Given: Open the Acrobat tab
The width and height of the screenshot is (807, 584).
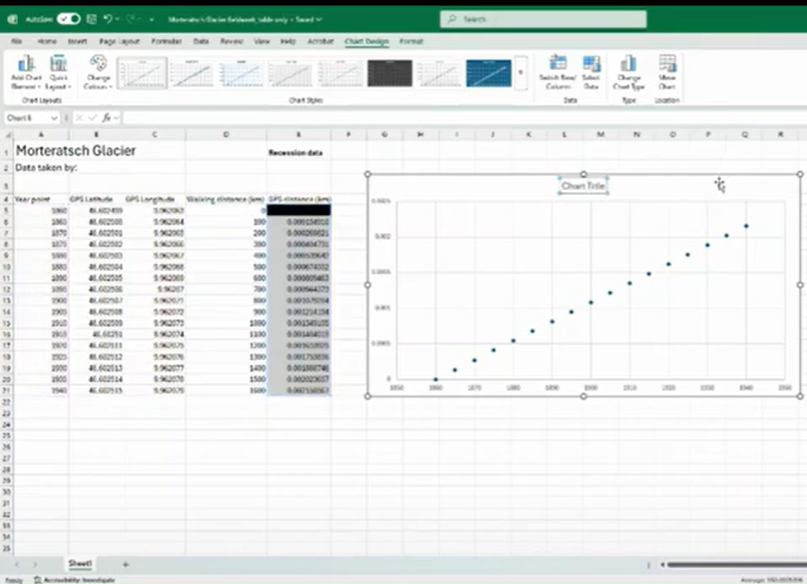Looking at the screenshot, I should click(320, 41).
